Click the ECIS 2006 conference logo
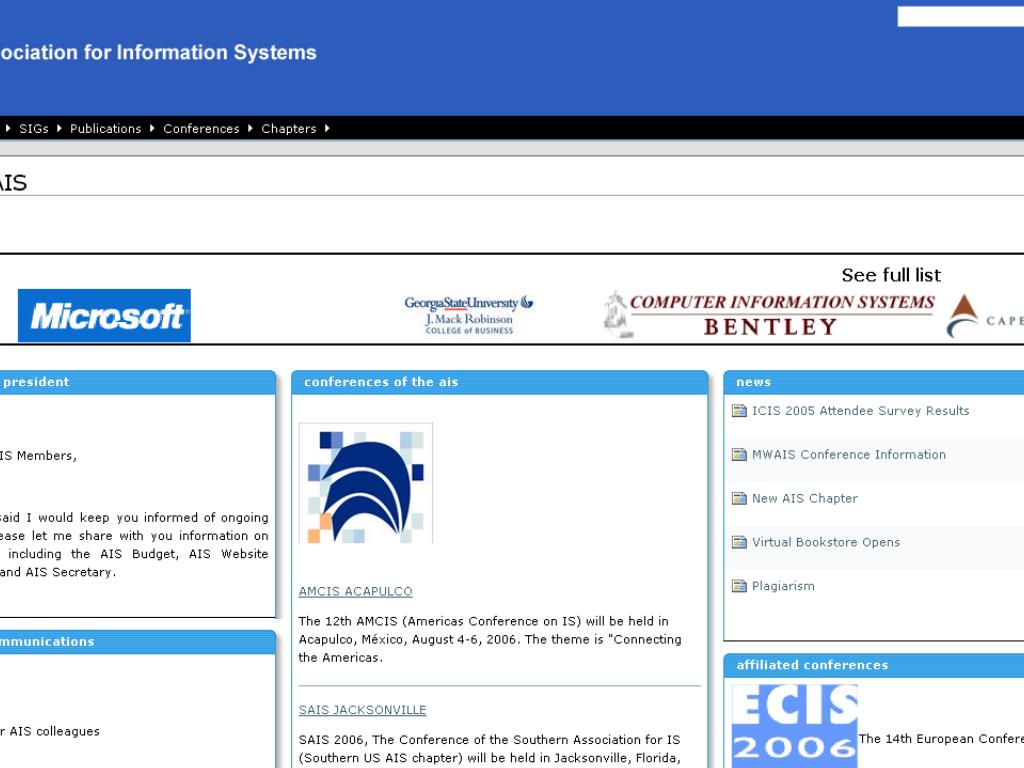The height and width of the screenshot is (768, 1024). point(794,726)
